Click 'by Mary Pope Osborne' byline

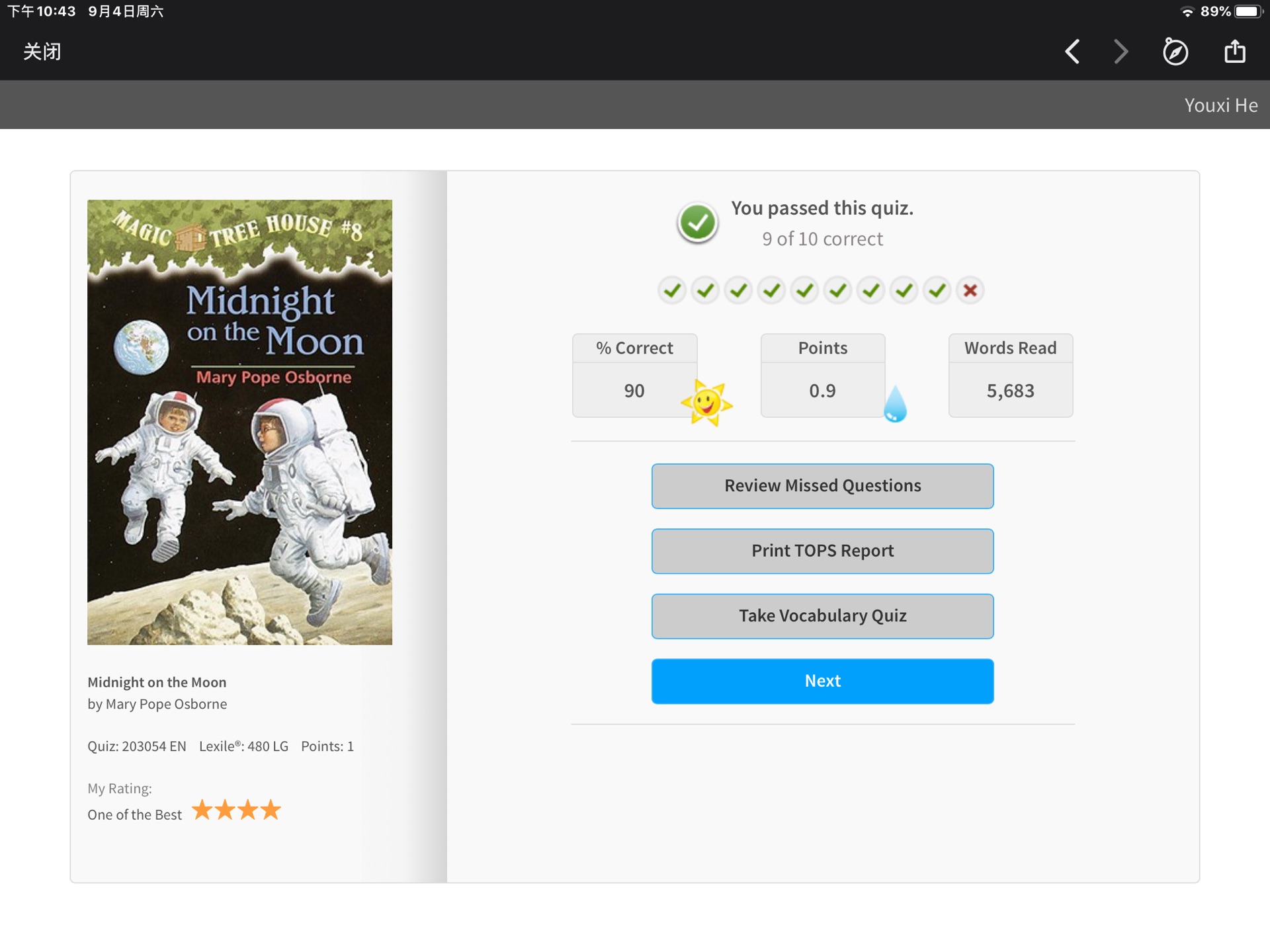pos(157,704)
